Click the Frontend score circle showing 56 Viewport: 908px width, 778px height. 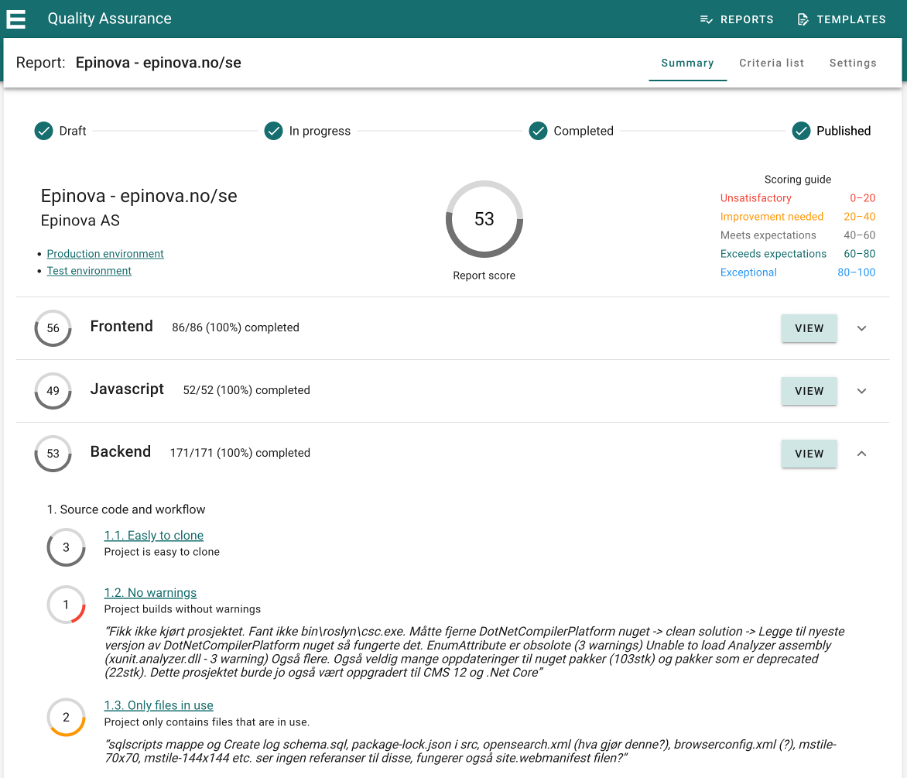tap(53, 328)
